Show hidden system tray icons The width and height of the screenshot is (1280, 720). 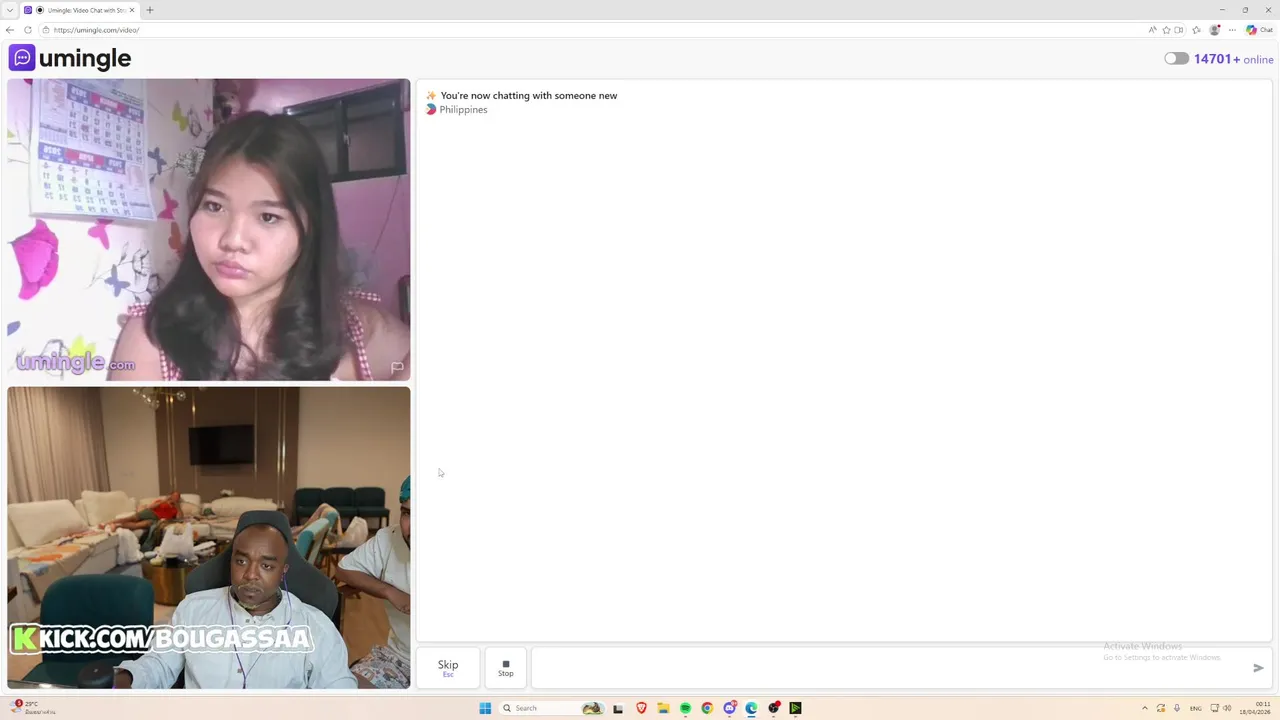click(1145, 708)
